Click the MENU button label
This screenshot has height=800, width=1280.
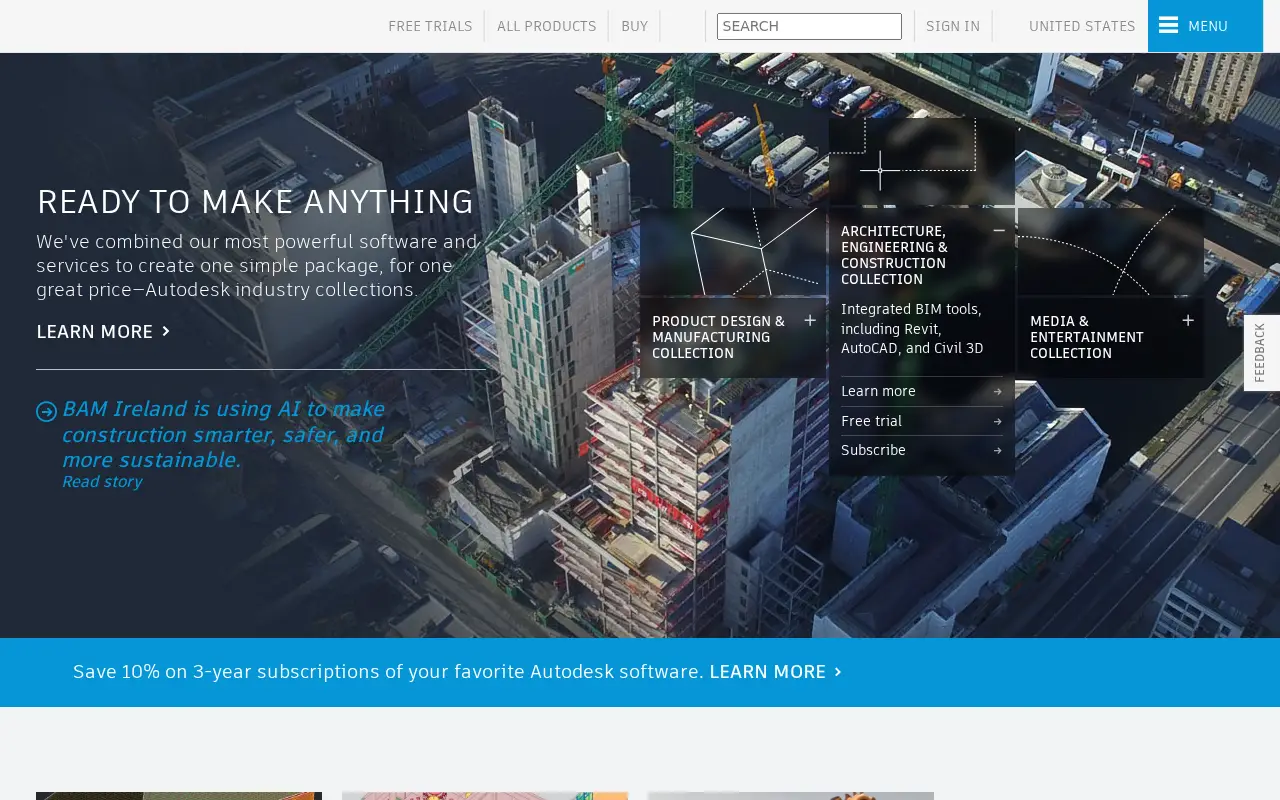pos(1208,26)
